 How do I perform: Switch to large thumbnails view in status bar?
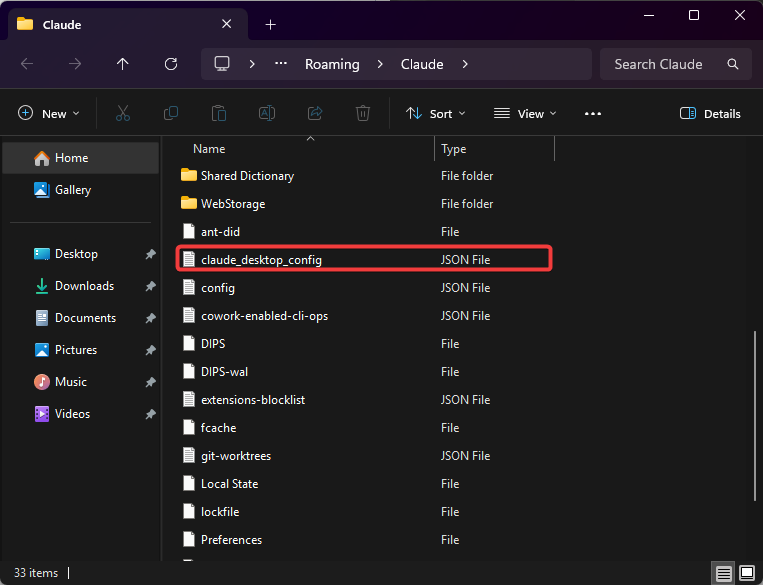click(x=747, y=573)
